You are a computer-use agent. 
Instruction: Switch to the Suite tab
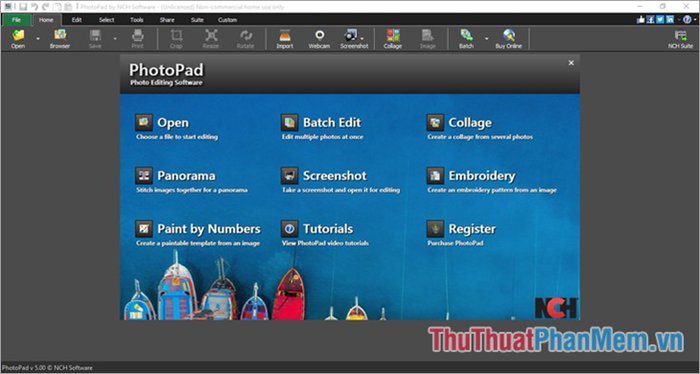tap(197, 20)
